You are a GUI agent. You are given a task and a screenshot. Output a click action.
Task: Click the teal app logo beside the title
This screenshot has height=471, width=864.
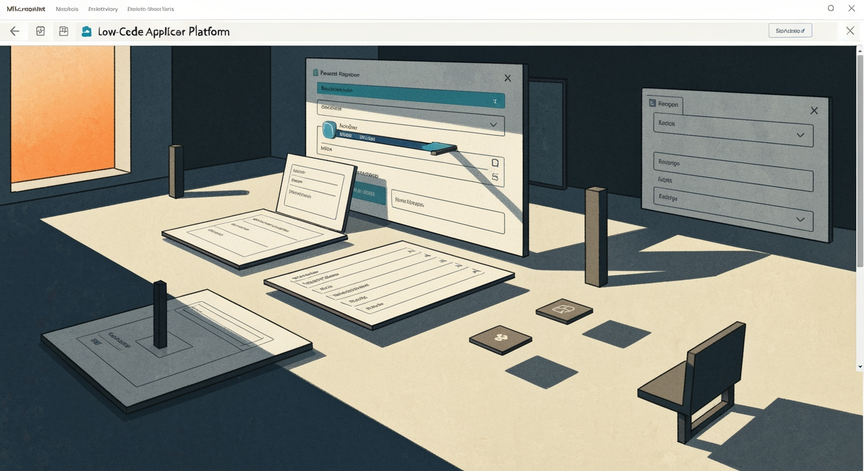87,31
